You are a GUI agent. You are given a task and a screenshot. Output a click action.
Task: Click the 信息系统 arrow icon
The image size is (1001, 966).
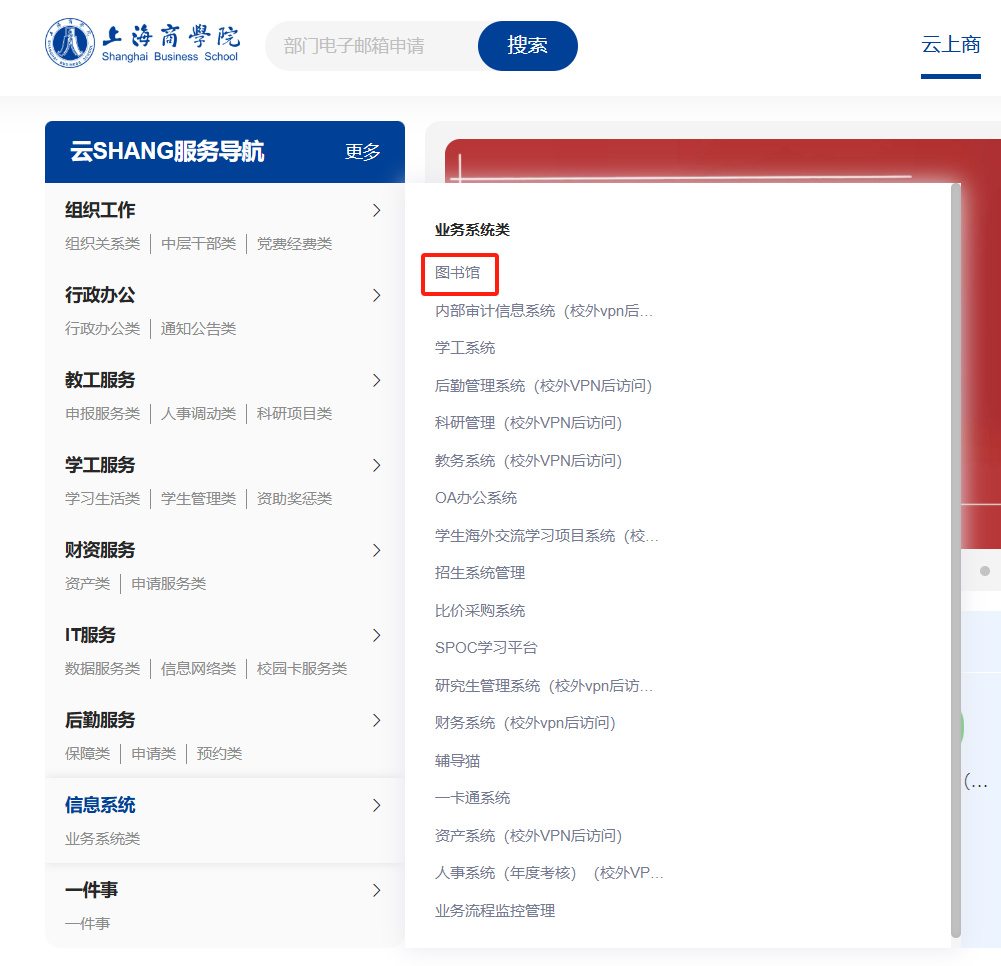tap(377, 805)
